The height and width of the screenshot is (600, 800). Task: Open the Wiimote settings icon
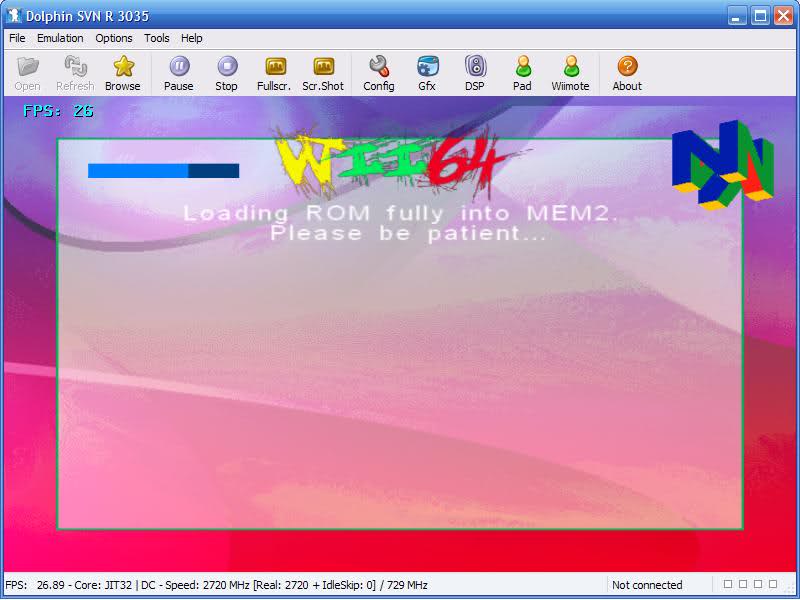[571, 66]
